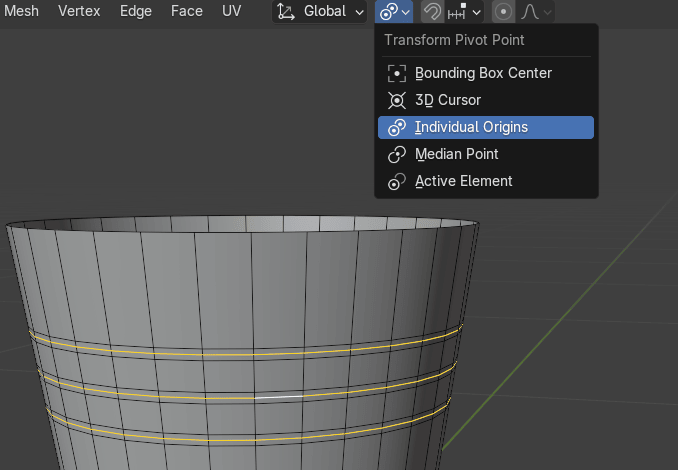Open the Face menu
678x470 pixels.
pyautogui.click(x=187, y=11)
